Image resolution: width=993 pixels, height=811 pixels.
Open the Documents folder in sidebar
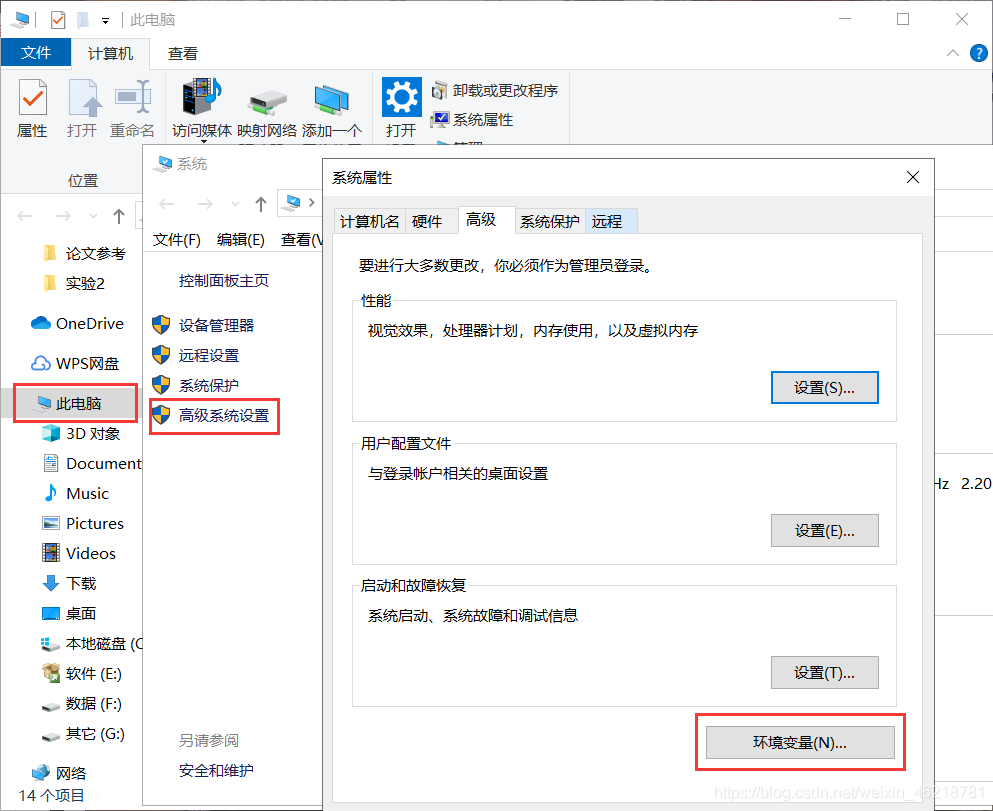click(x=91, y=463)
